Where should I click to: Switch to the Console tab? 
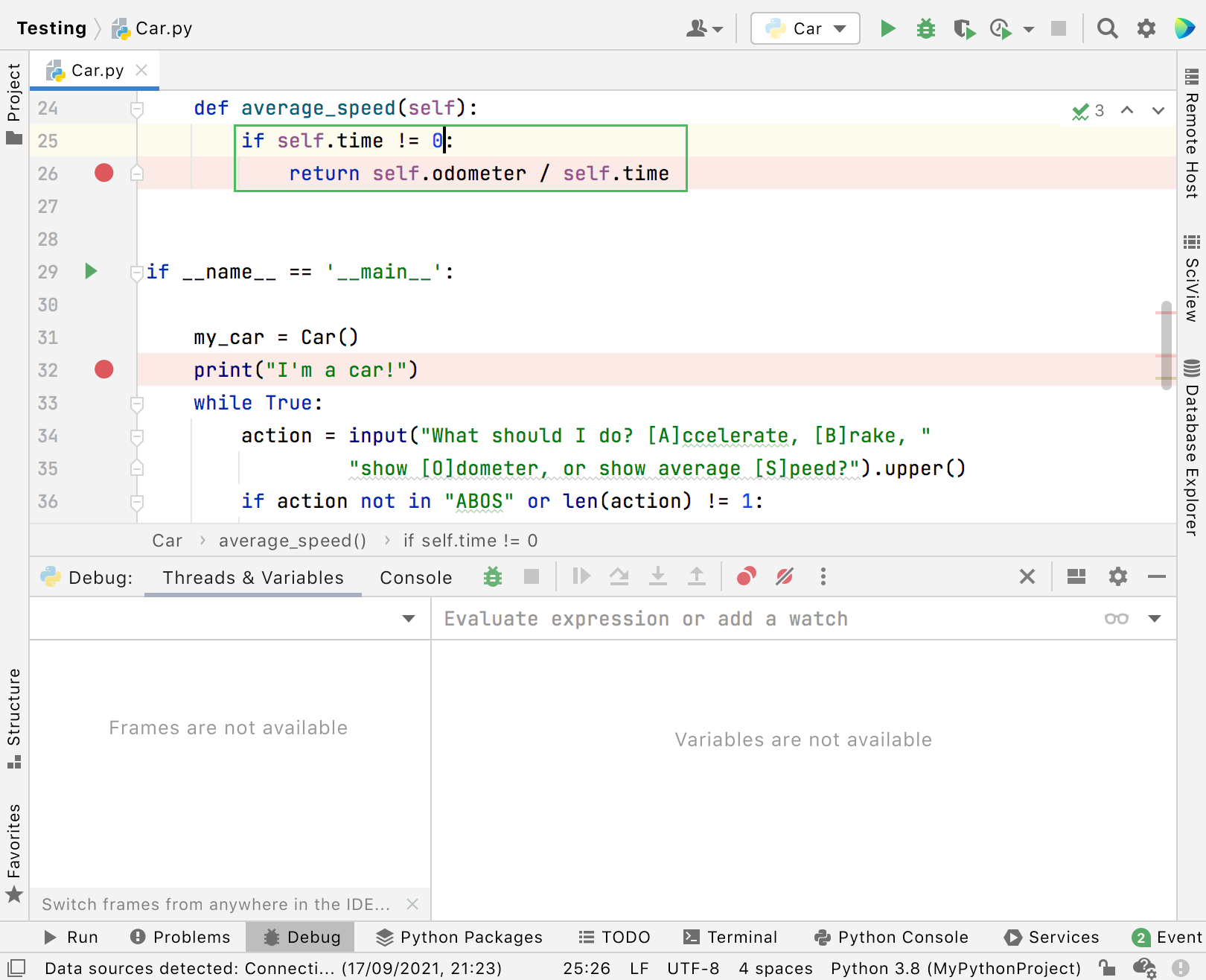pyautogui.click(x=415, y=576)
